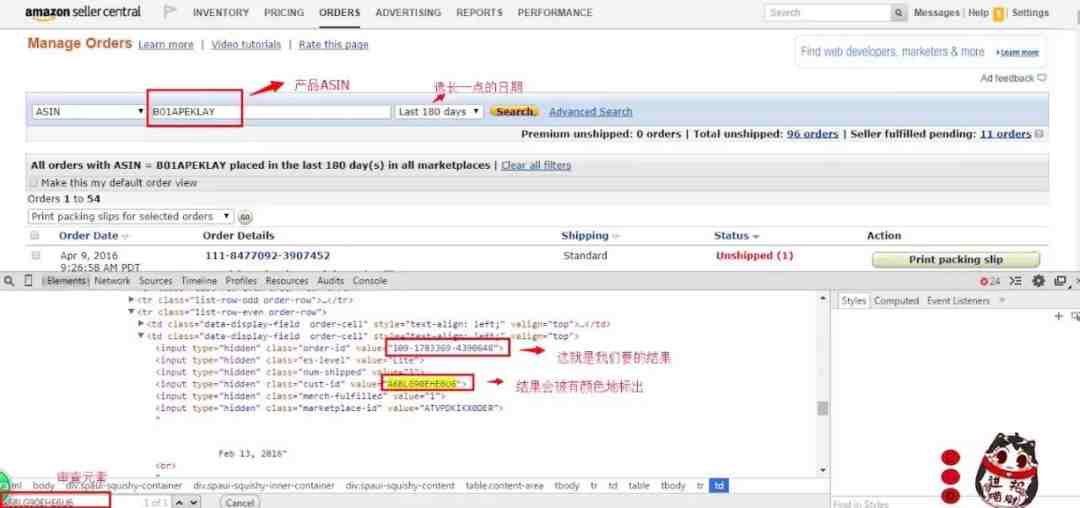
Task: Open the REPORTS menu
Action: point(479,12)
